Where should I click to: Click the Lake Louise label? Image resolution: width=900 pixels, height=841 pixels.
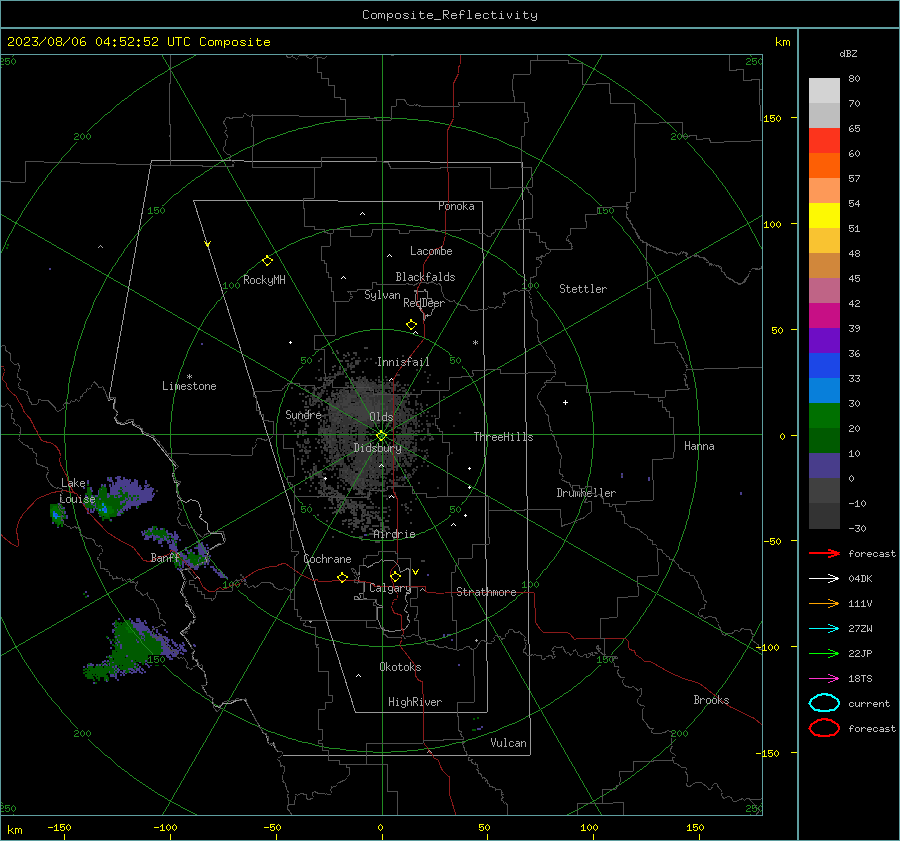tap(77, 491)
